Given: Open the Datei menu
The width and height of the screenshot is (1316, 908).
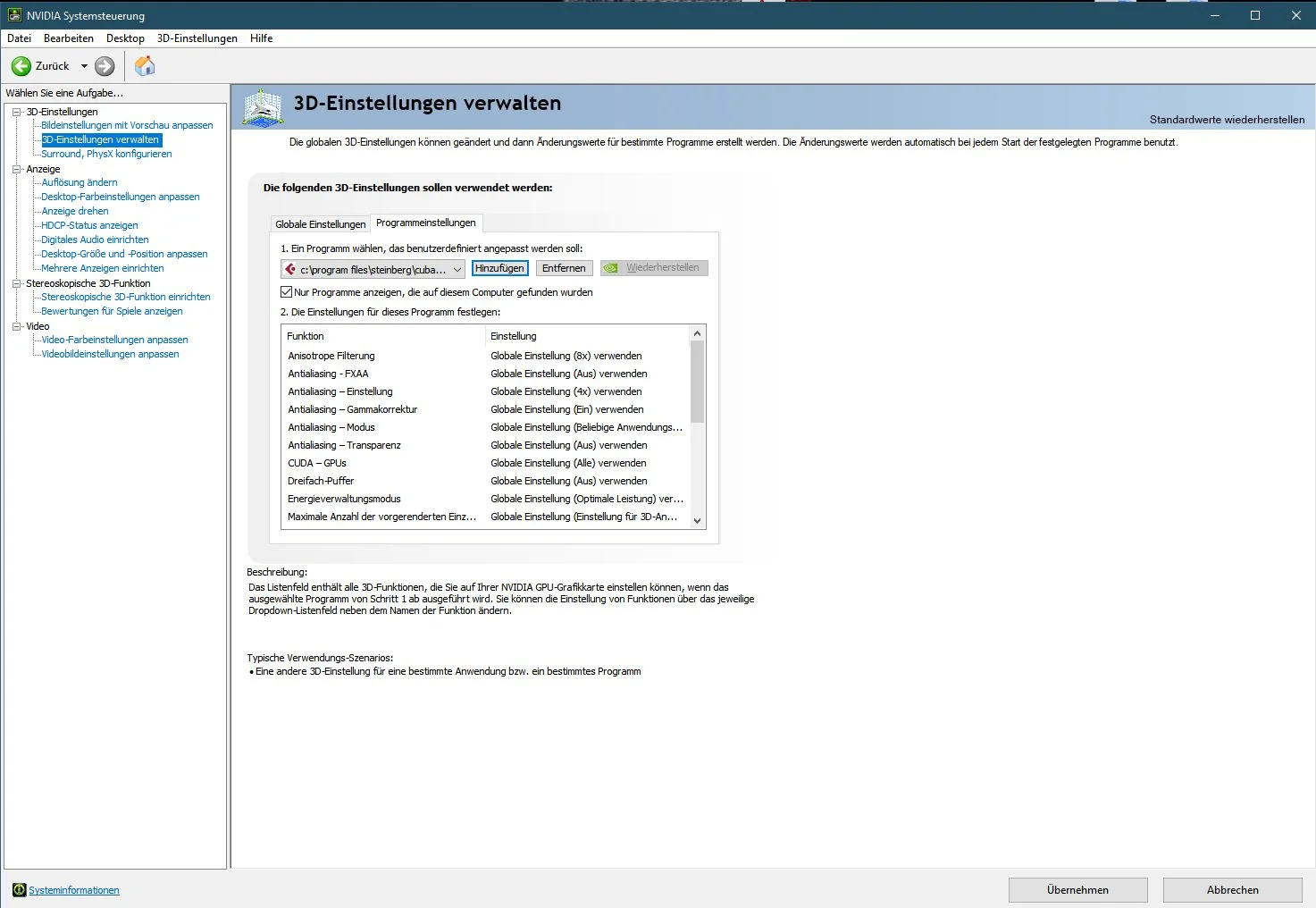Looking at the screenshot, I should tap(20, 38).
